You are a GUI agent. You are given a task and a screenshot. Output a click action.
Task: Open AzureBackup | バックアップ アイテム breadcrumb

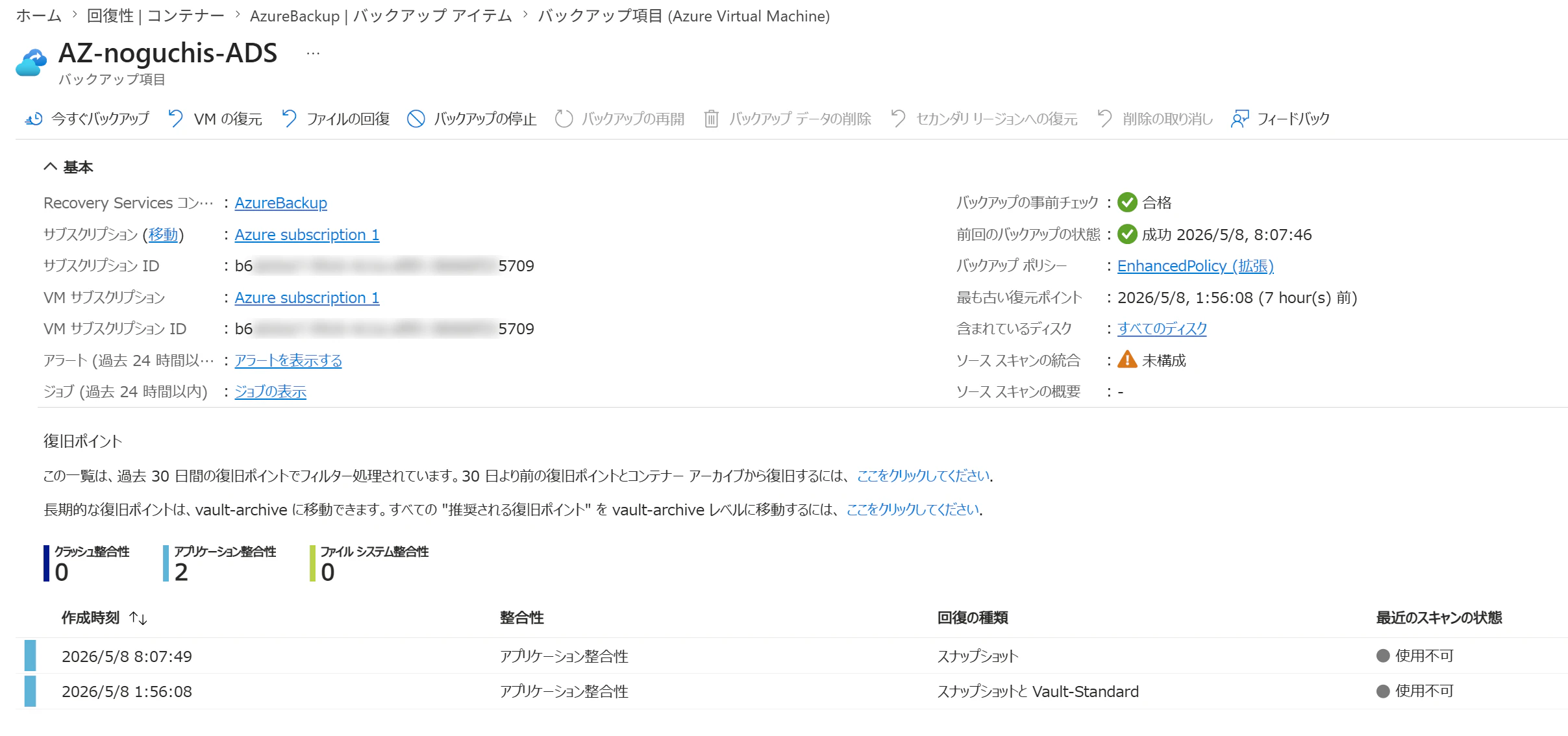tap(381, 16)
